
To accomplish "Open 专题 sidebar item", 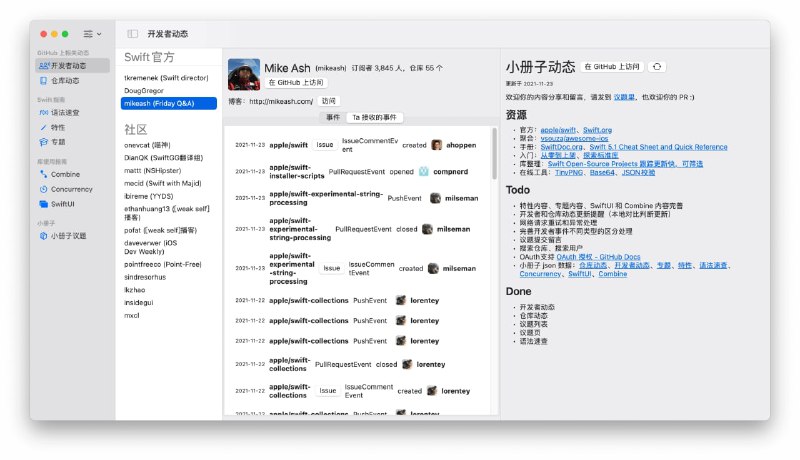I will tap(72, 142).
